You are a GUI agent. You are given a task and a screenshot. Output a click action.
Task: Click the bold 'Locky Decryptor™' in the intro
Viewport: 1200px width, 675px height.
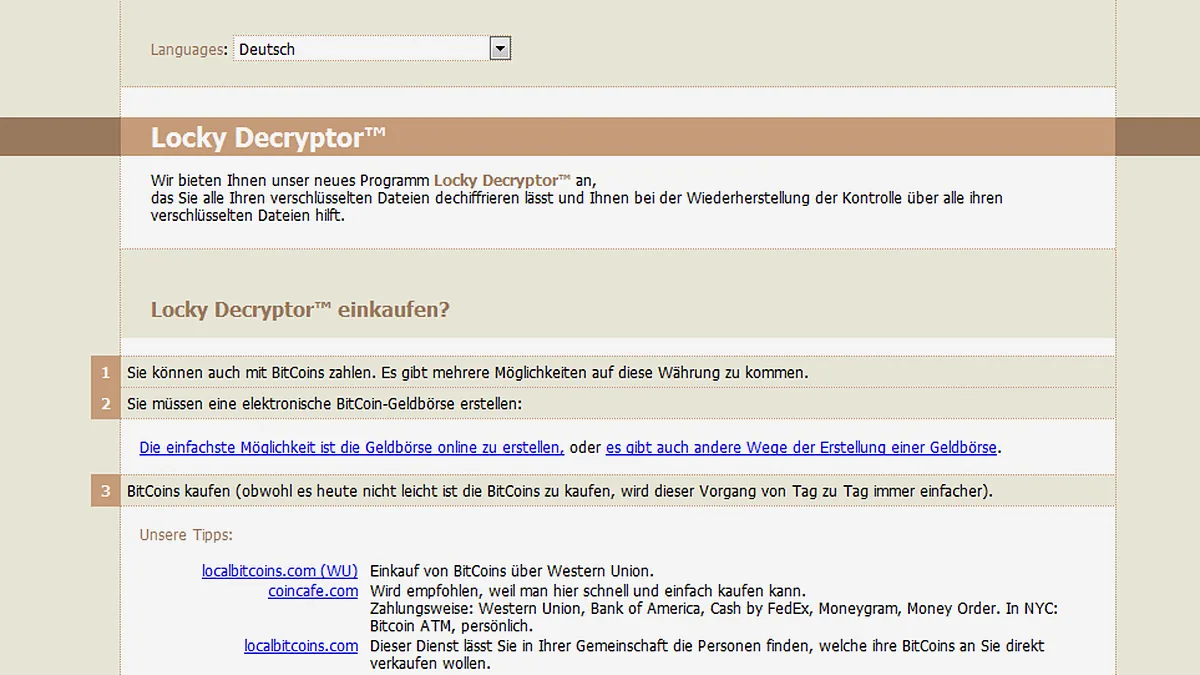(x=502, y=180)
